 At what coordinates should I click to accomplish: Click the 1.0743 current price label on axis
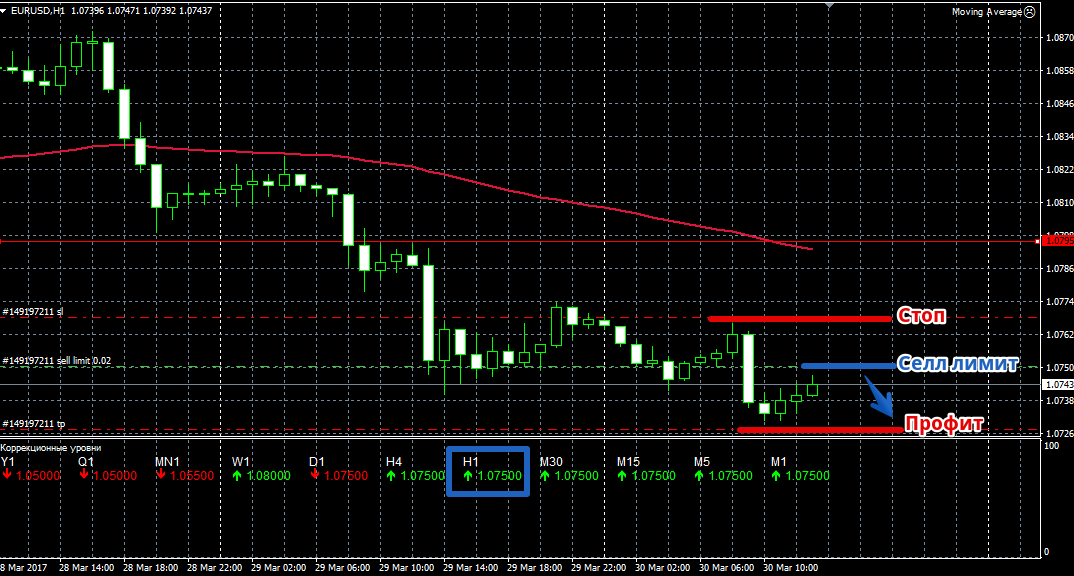tap(1056, 385)
